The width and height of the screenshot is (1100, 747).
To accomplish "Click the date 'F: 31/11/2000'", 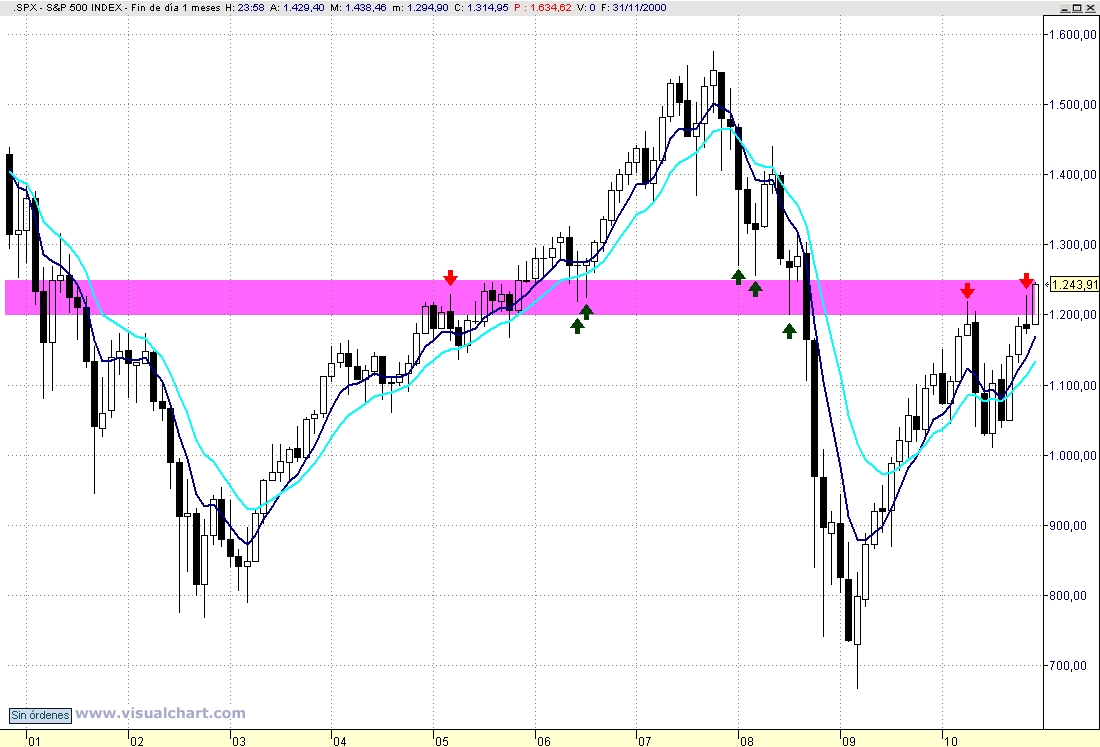I will 633,8.
